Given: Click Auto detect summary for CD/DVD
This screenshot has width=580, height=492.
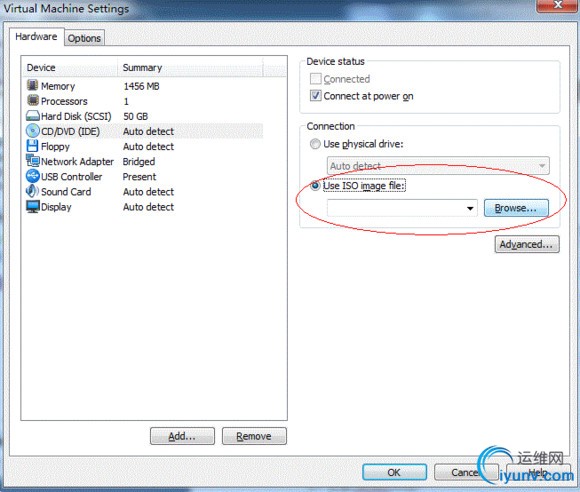Looking at the screenshot, I should point(148,131).
